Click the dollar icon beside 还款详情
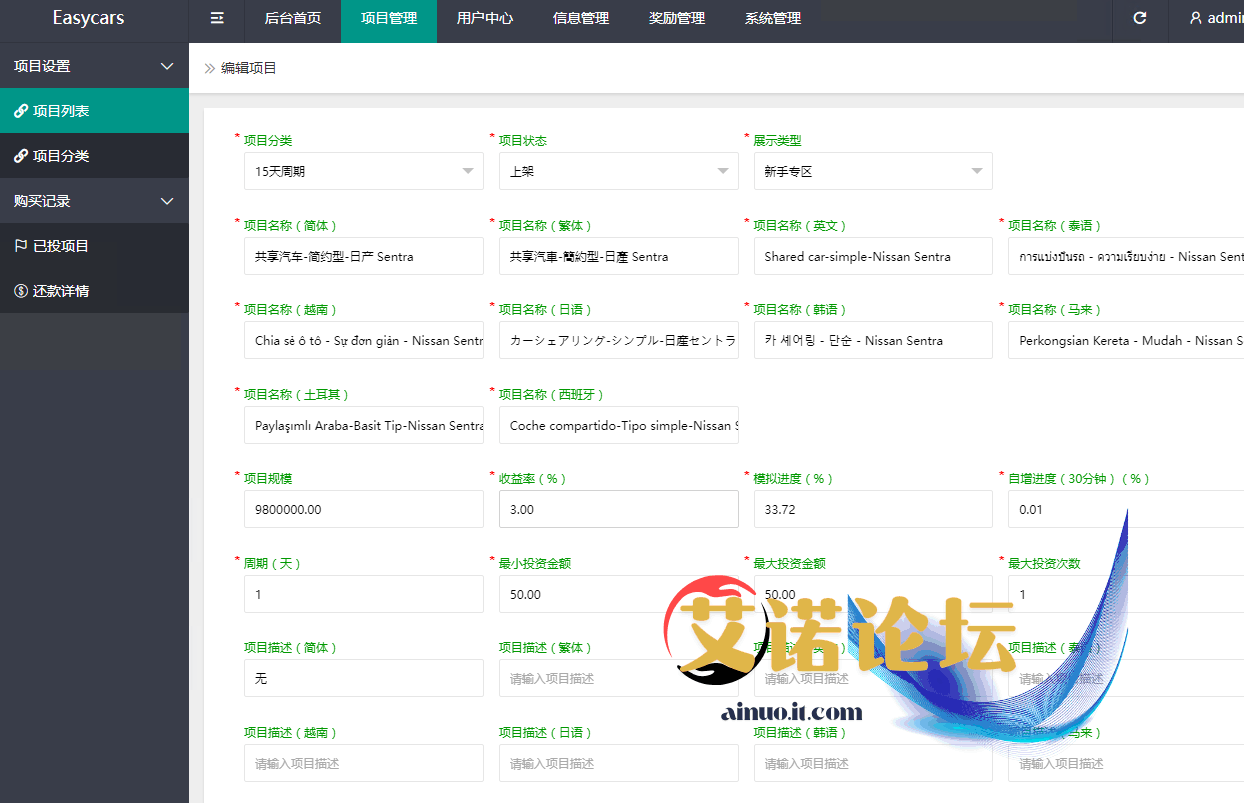The image size is (1244, 803). (21, 291)
